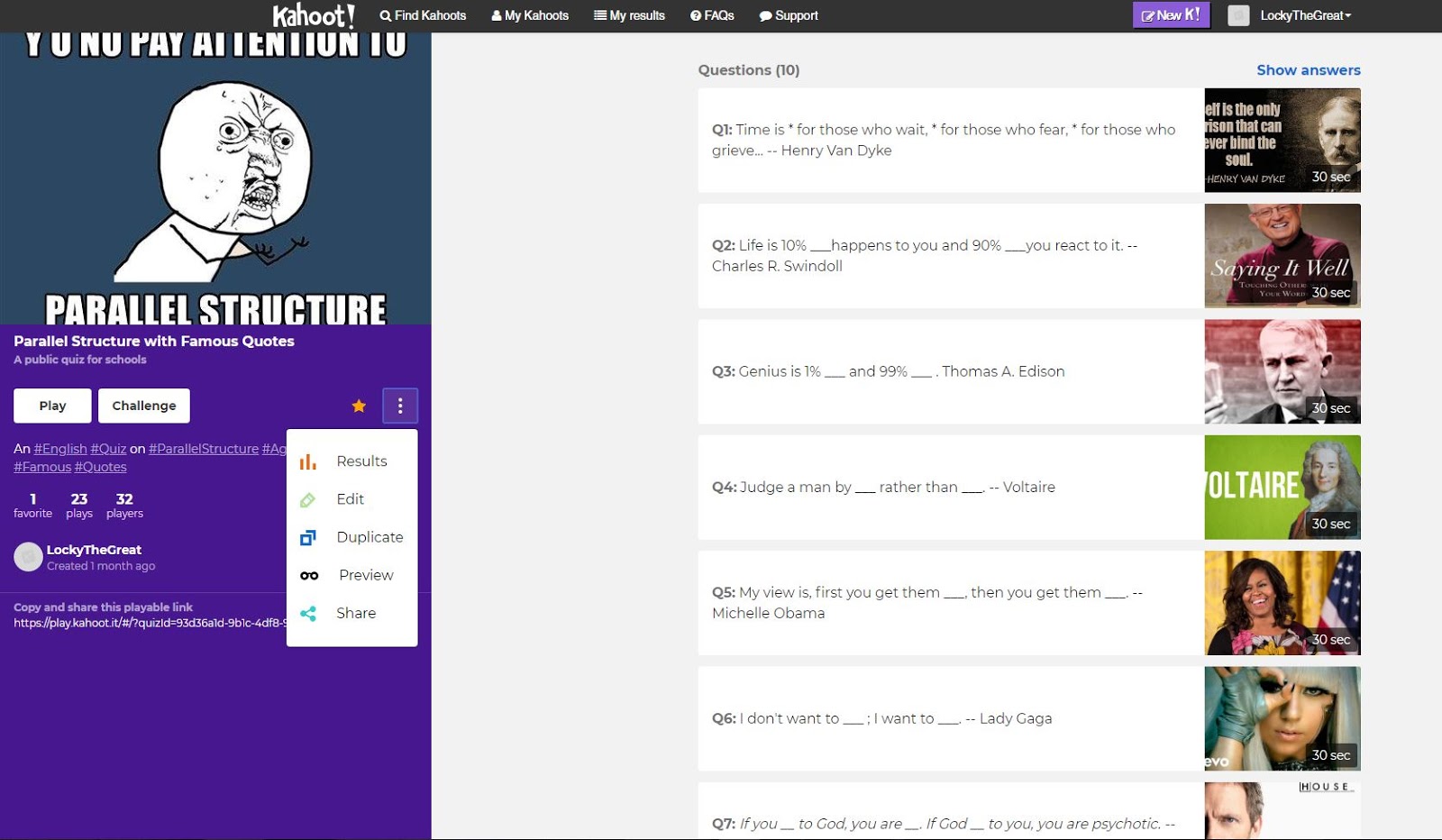
Task: Click the LockyTheGreat creator name
Action: point(94,550)
